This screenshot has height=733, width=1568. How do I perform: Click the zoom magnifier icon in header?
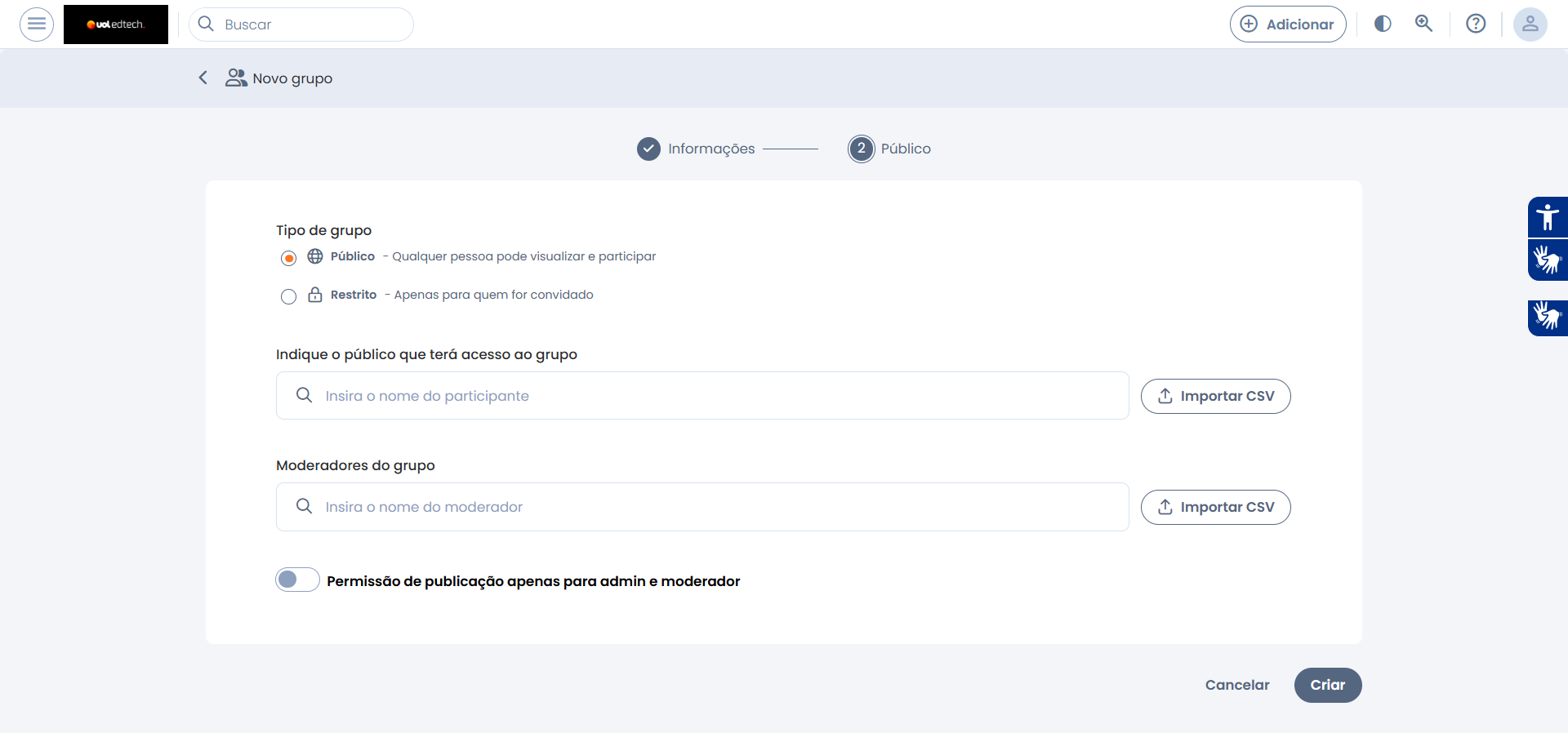tap(1423, 24)
